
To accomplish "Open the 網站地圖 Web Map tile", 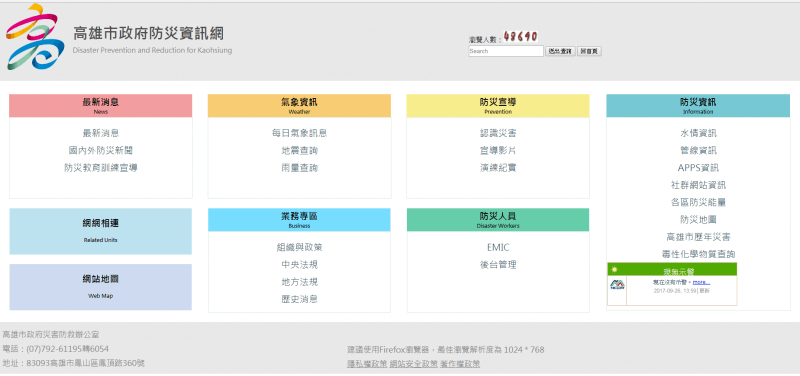I will [101, 287].
